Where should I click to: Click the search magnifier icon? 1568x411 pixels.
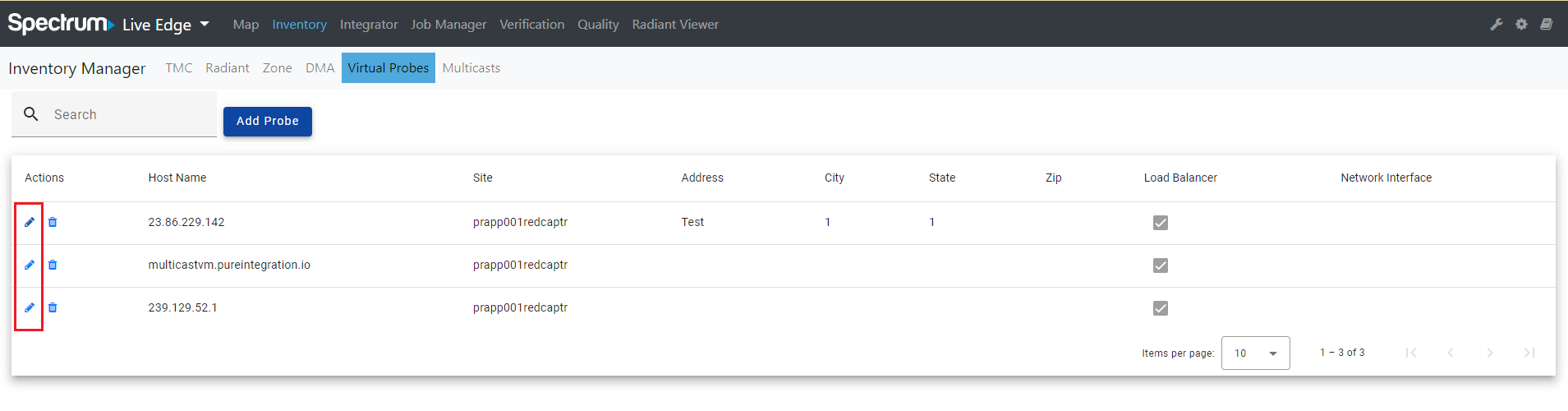pyautogui.click(x=31, y=114)
